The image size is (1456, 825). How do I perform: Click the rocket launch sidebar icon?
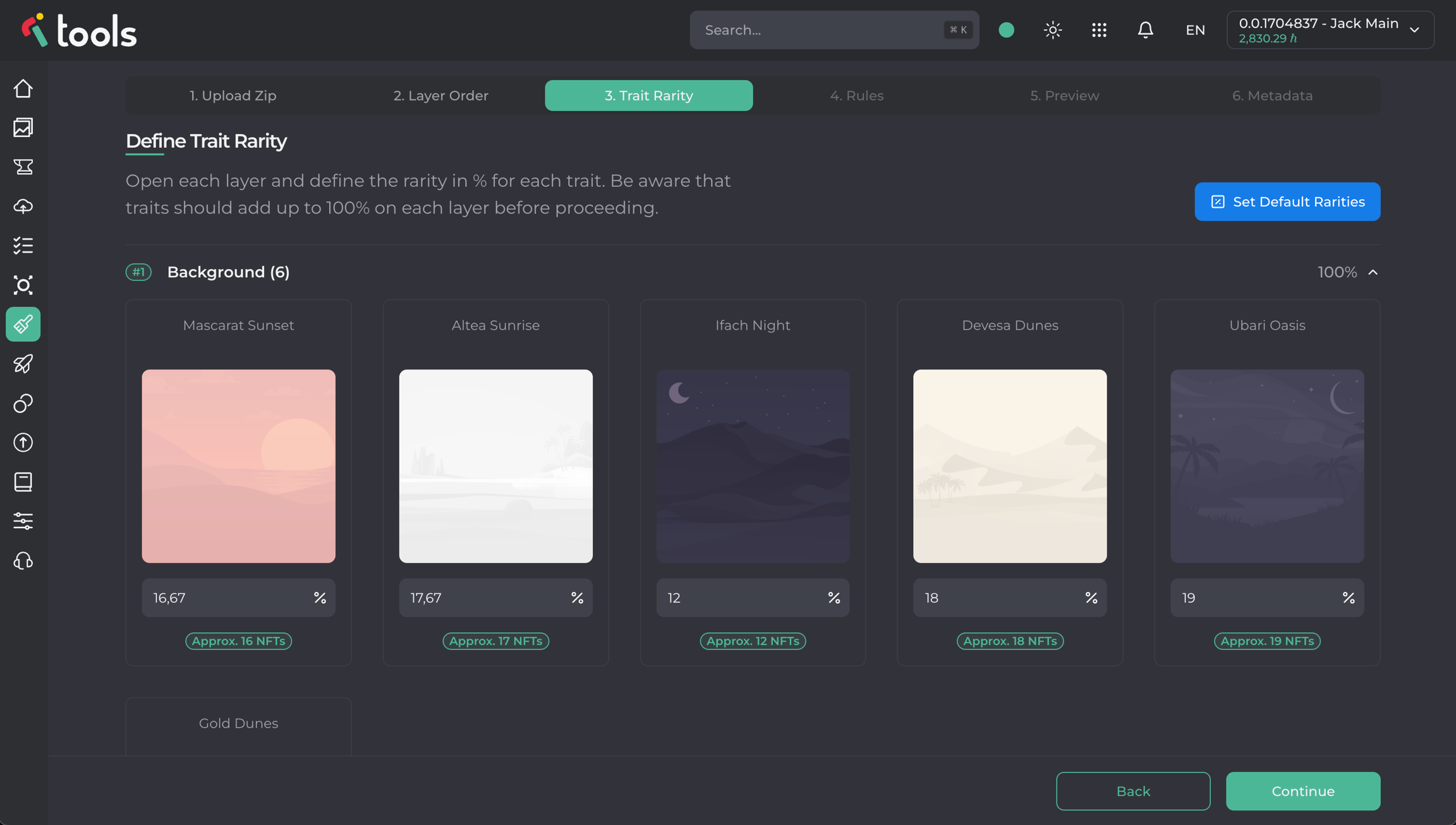[x=23, y=364]
